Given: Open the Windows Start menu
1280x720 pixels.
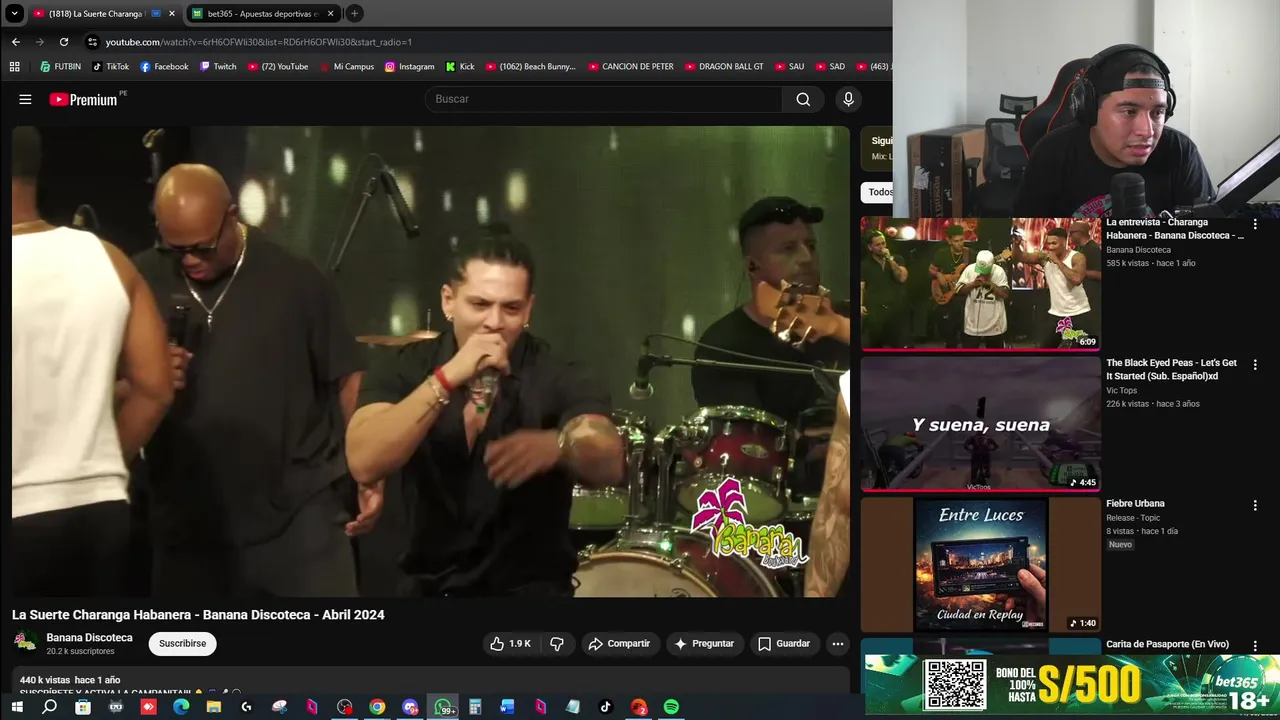Looking at the screenshot, I should pyautogui.click(x=17, y=707).
